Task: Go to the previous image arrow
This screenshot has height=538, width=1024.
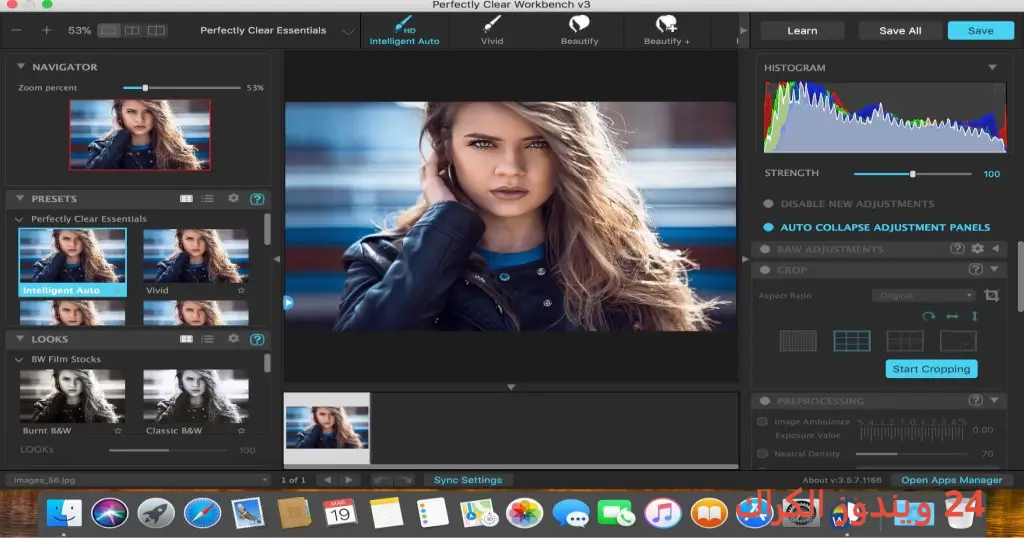Action: click(327, 480)
